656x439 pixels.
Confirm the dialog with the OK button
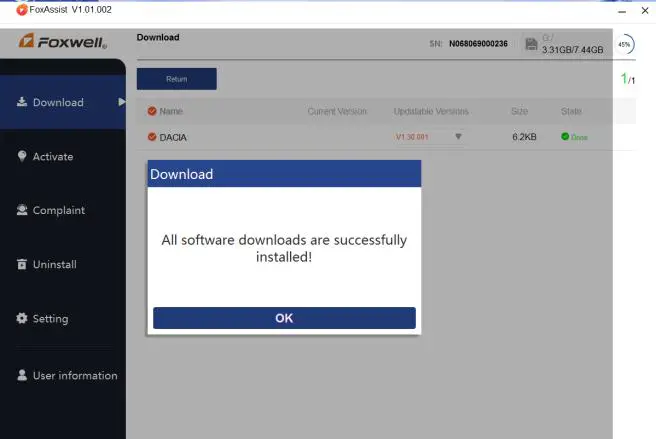pyautogui.click(x=284, y=318)
